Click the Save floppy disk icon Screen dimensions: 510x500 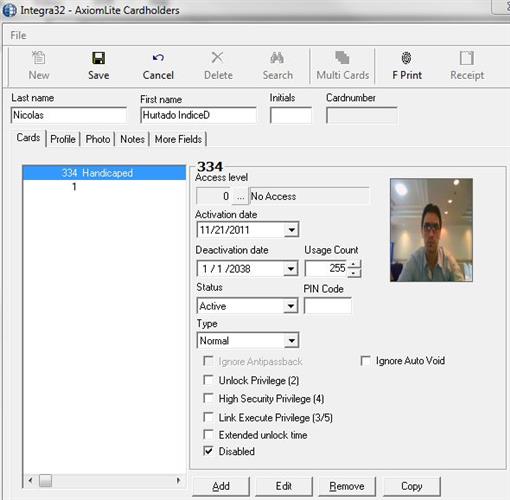(x=98, y=58)
